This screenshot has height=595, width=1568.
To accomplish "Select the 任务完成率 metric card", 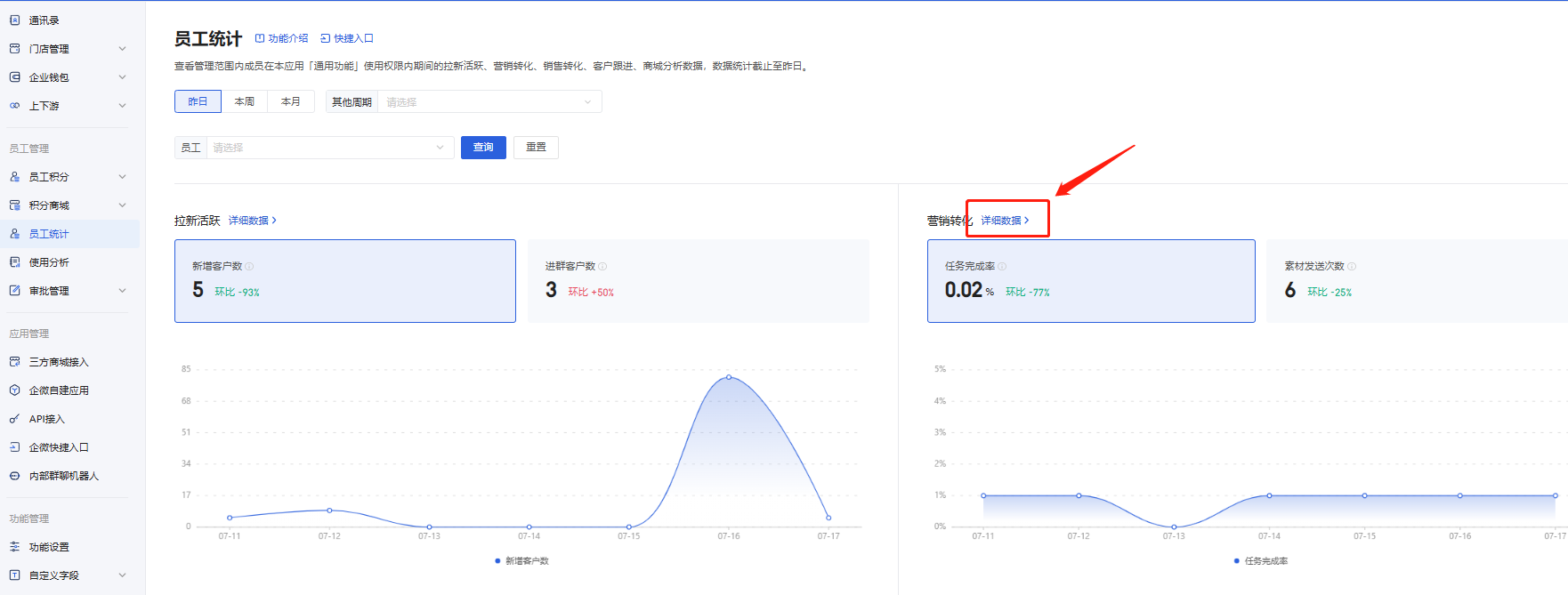I will pos(1091,281).
